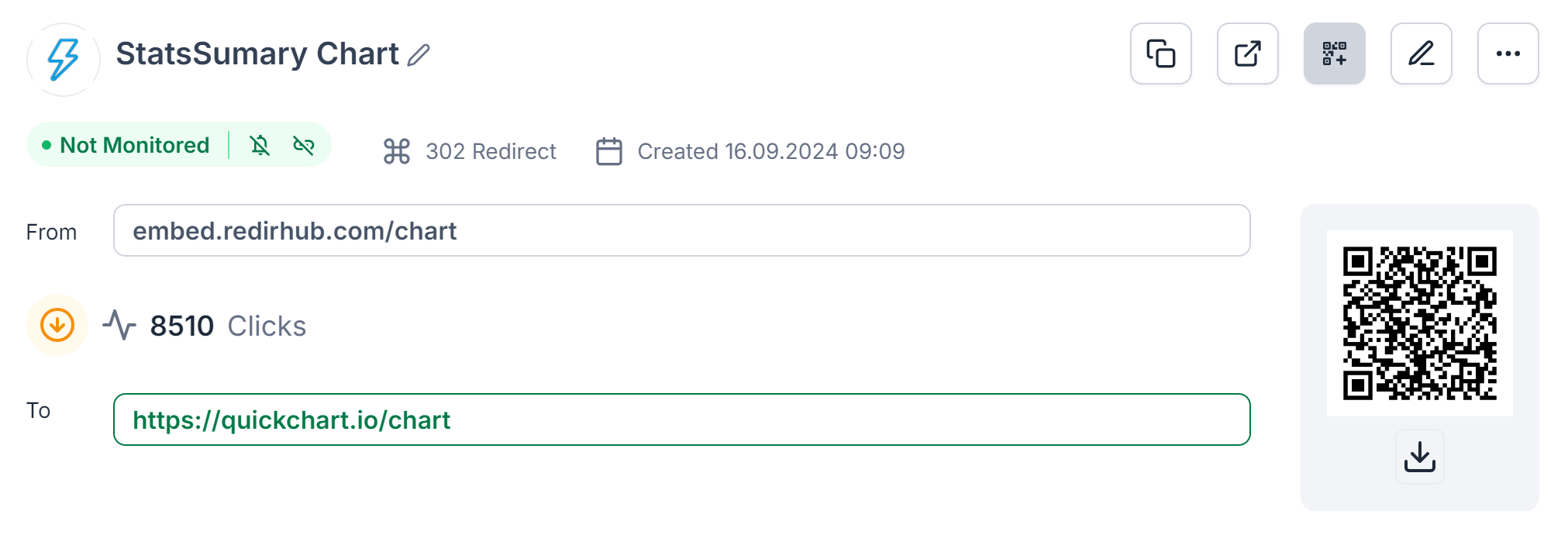
Task: Open the link in a new tab
Action: coord(1247,53)
